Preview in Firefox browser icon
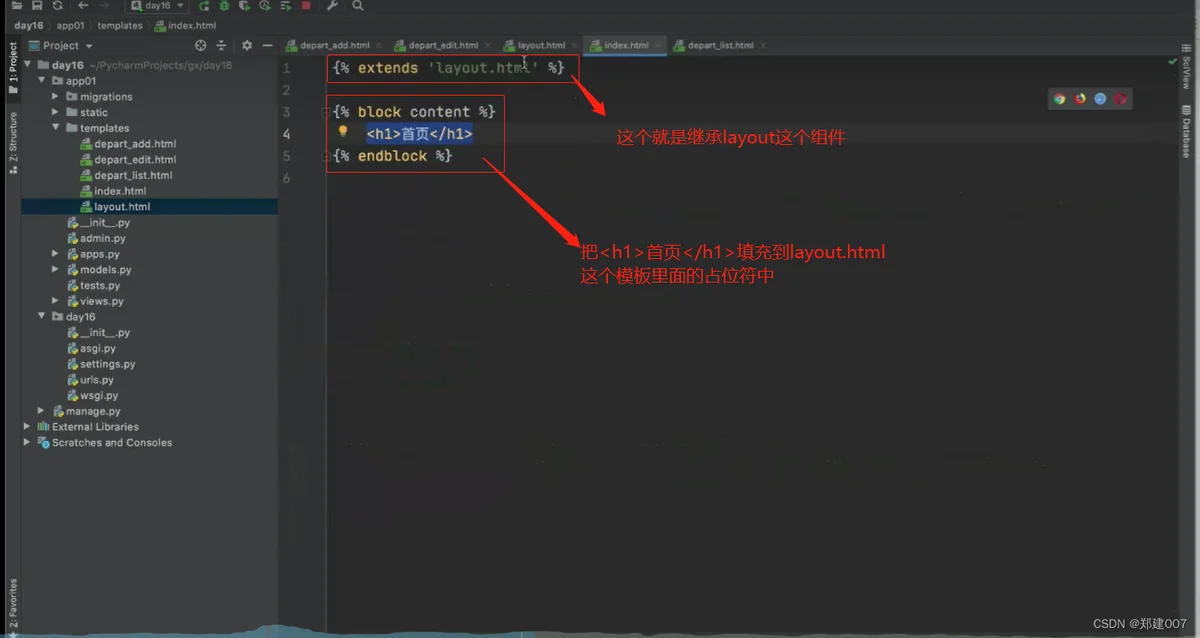This screenshot has height=638, width=1200. point(1080,98)
